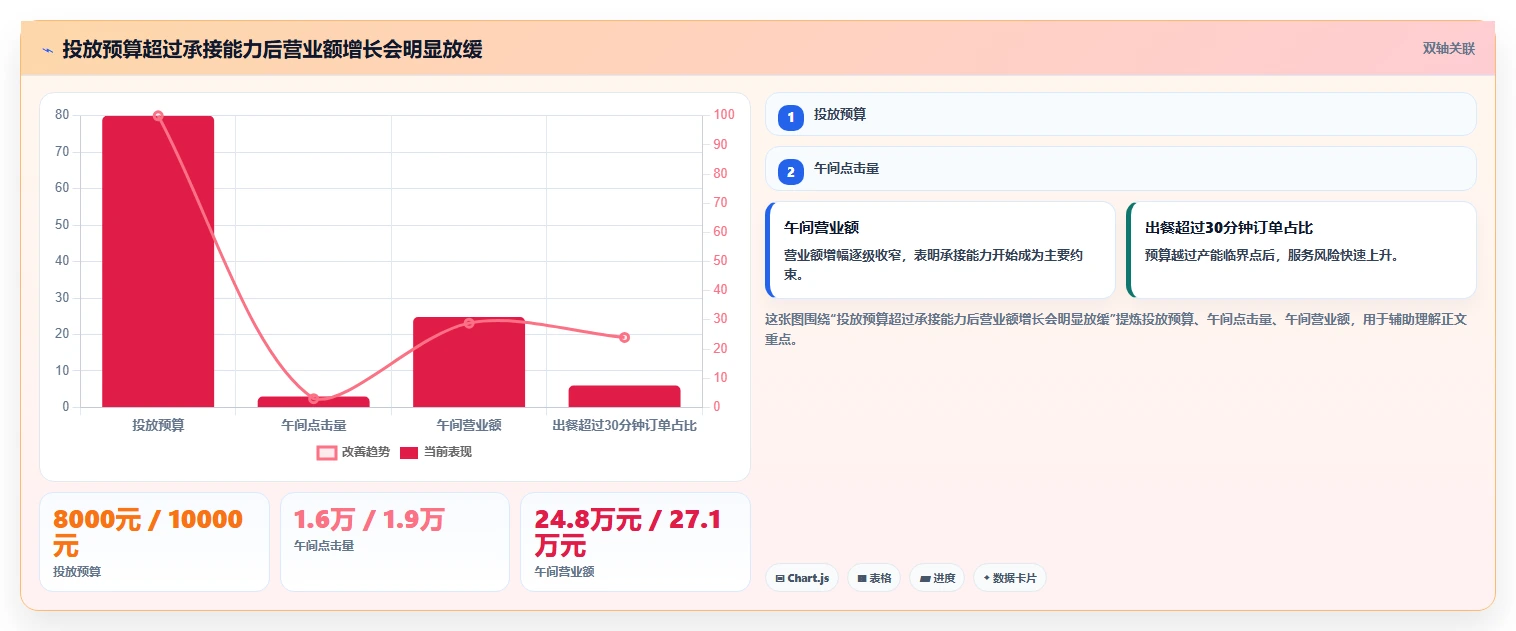
Task: Select the 进度 tag pill
Action: (937, 578)
